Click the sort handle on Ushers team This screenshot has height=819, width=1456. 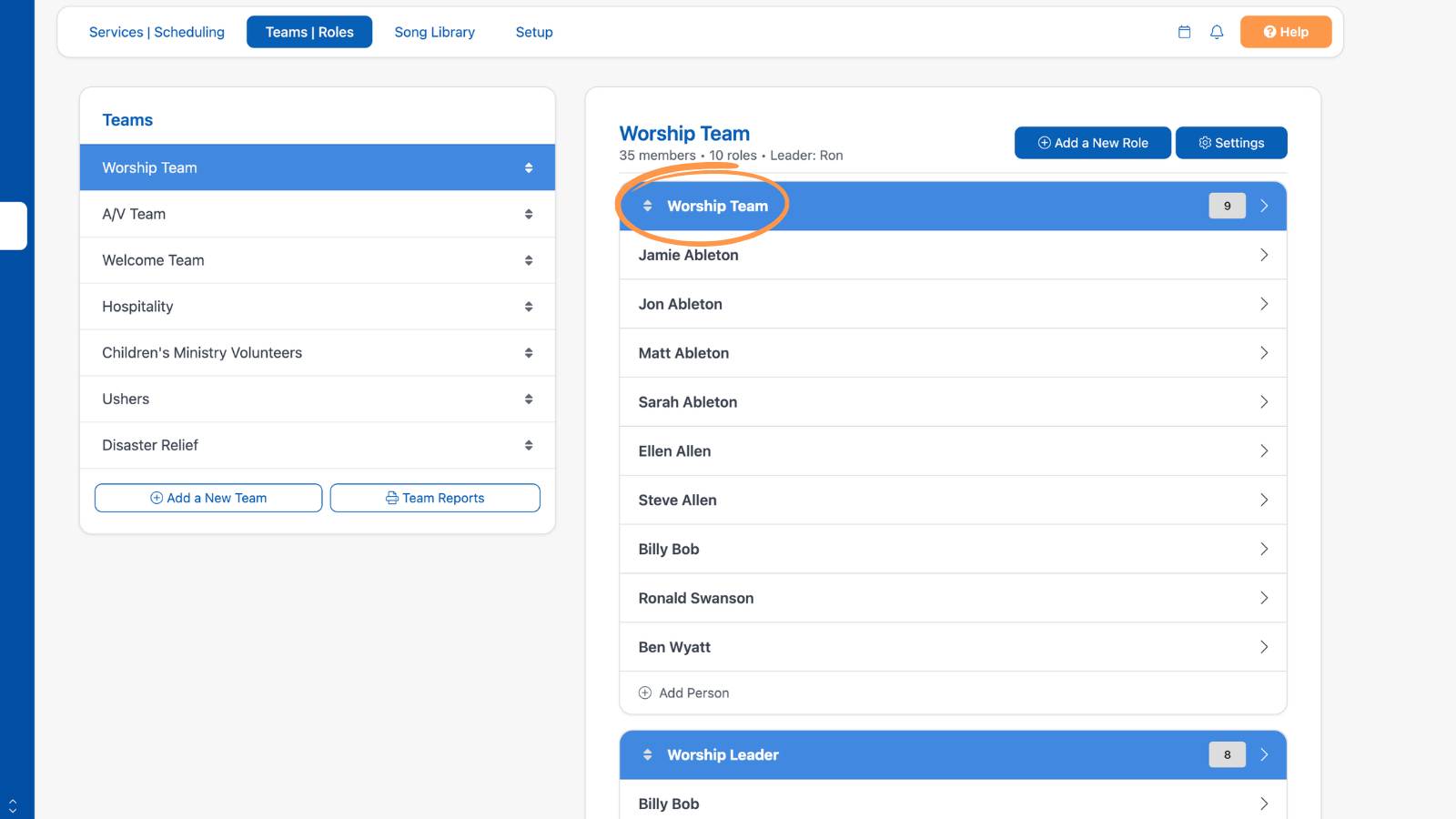pos(529,399)
